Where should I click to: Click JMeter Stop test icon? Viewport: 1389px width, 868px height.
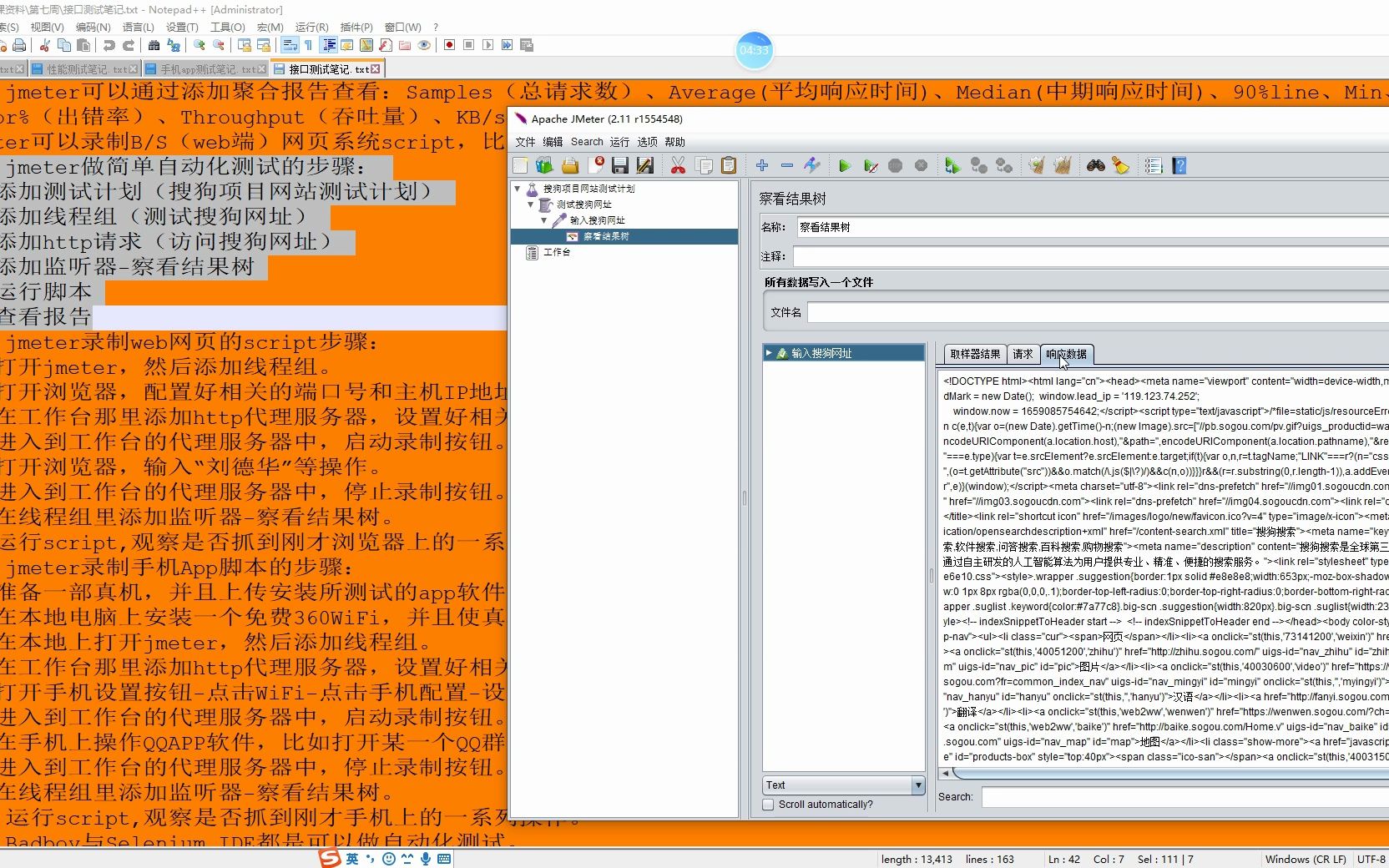tap(896, 166)
